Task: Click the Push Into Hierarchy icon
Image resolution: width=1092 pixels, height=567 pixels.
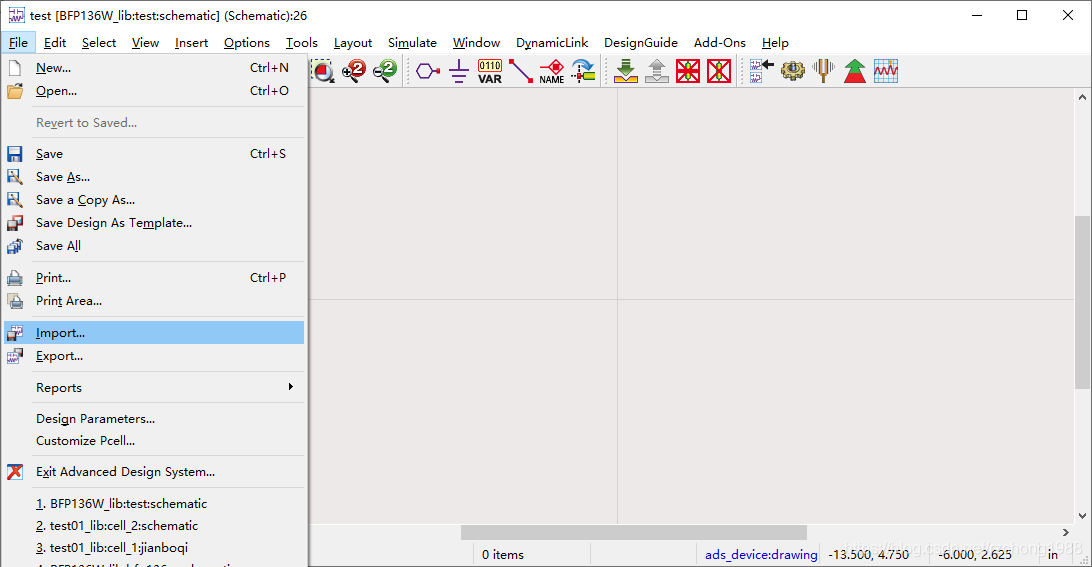Action: [626, 71]
